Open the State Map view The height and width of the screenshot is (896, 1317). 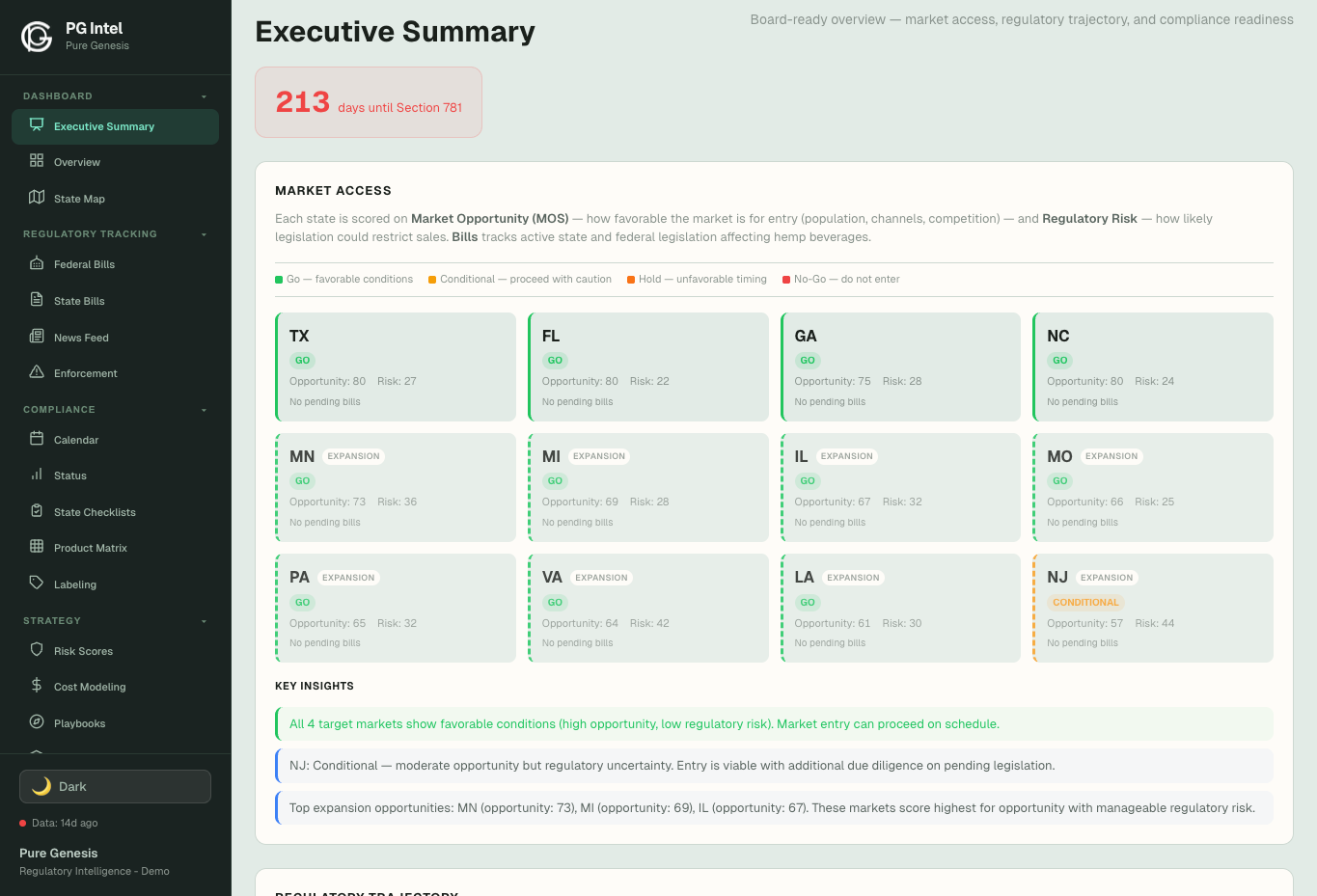tap(81, 198)
